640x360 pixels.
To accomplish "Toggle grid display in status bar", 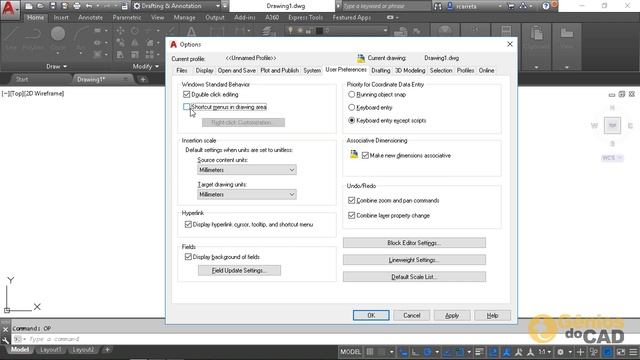I will click(370, 351).
